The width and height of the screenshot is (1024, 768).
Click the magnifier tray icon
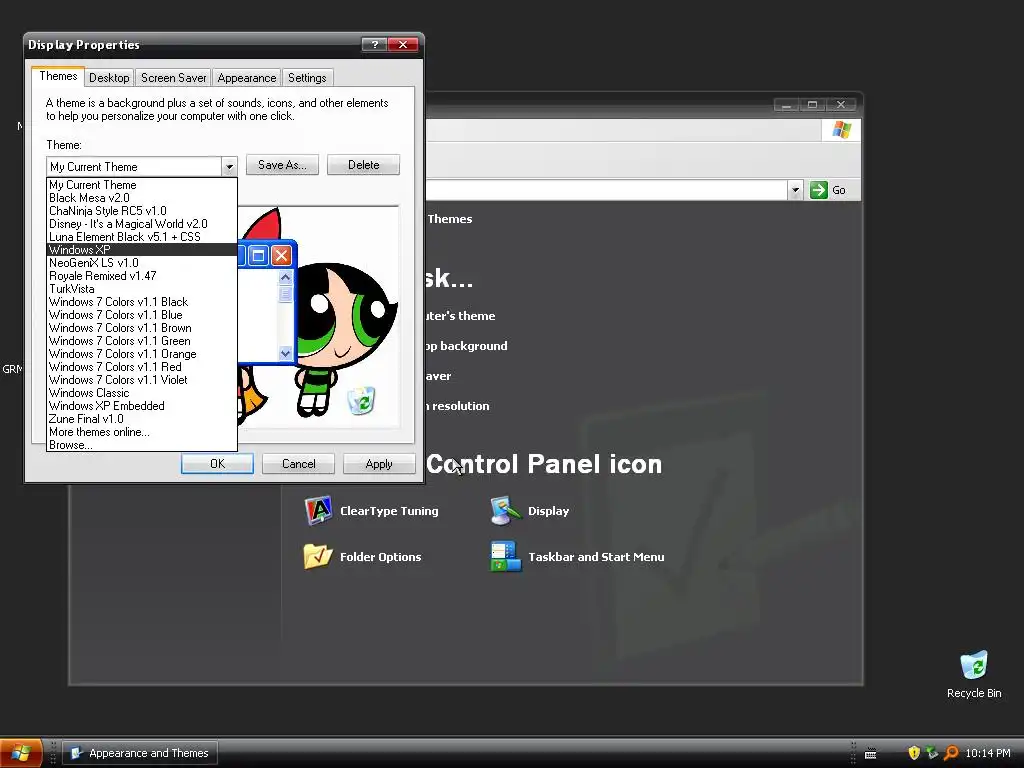(951, 753)
